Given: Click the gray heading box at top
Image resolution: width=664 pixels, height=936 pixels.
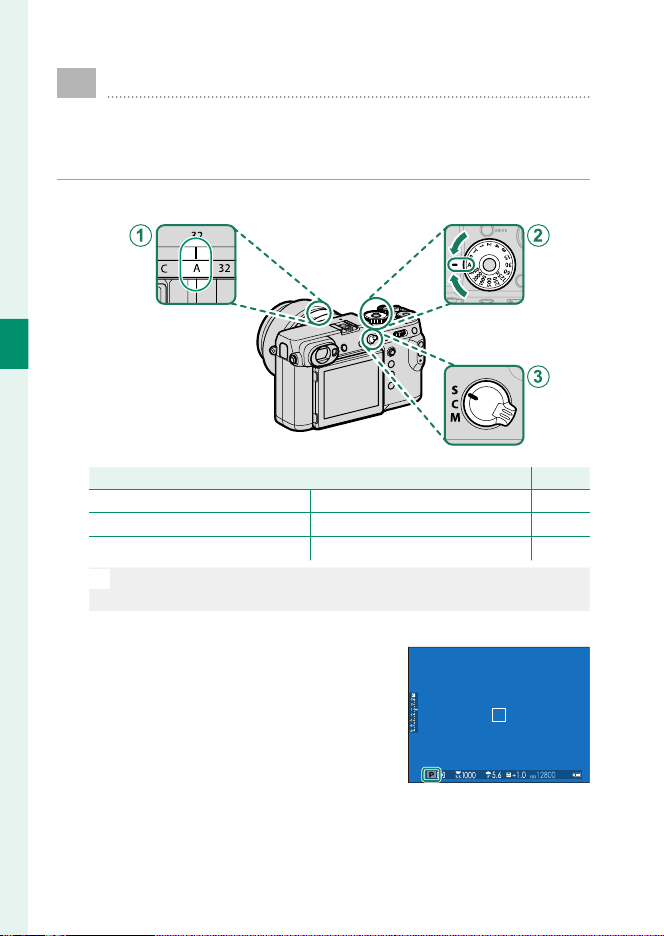Looking at the screenshot, I should [76, 83].
